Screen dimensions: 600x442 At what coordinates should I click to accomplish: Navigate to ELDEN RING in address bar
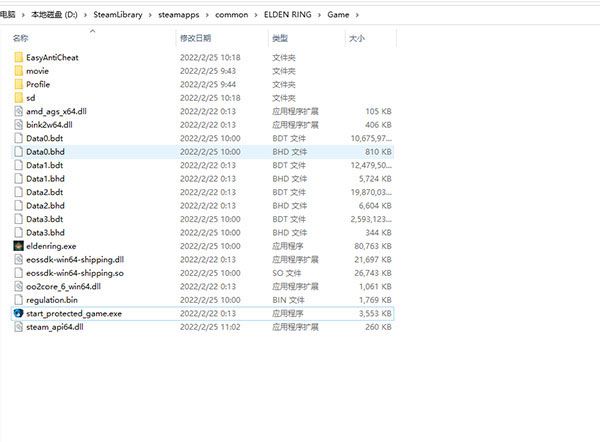288,15
